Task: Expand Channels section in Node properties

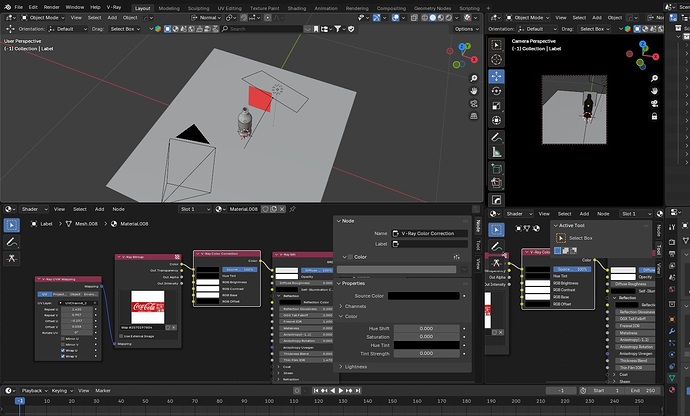Action: (x=355, y=306)
